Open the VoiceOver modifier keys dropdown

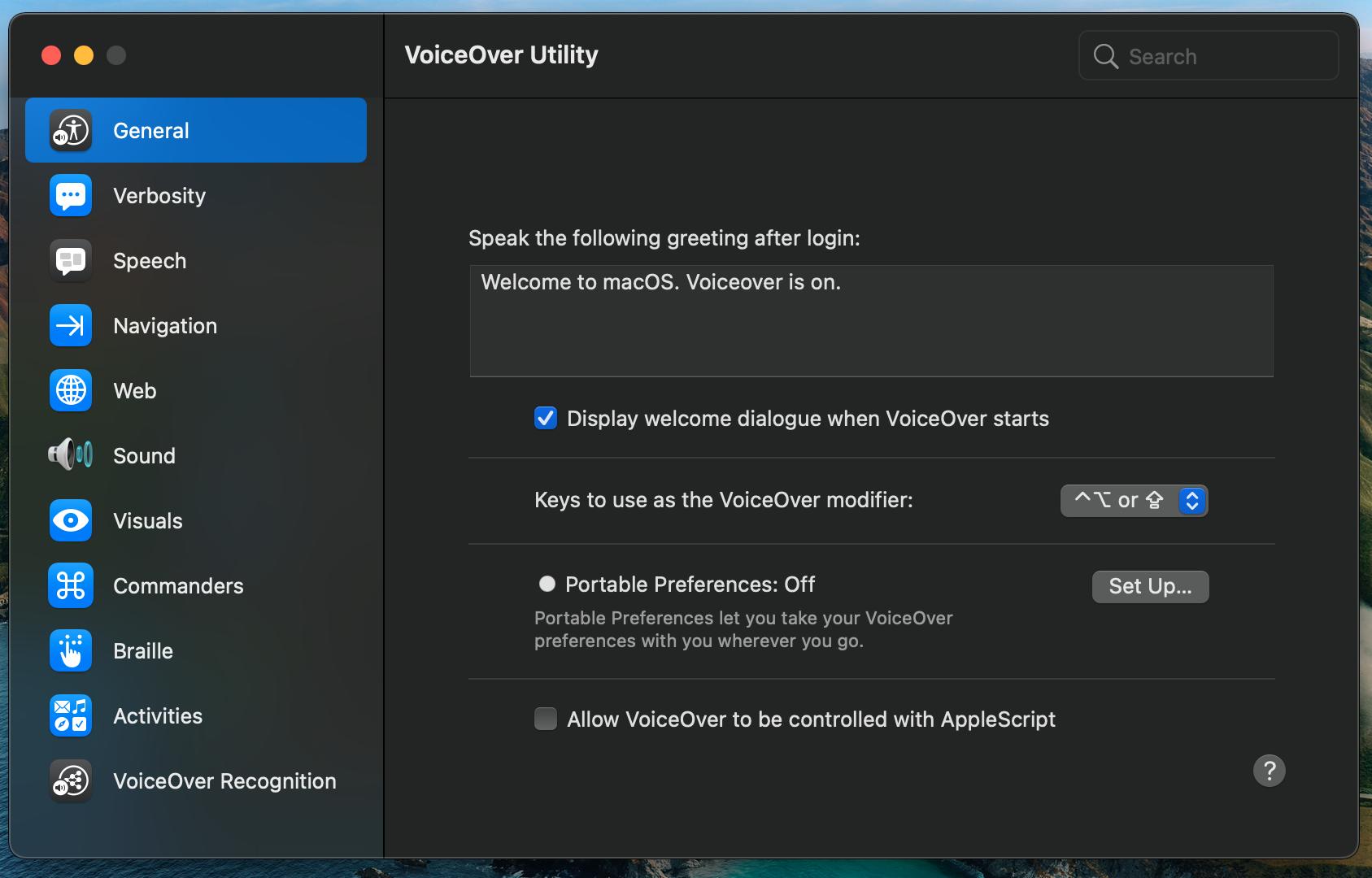click(1134, 501)
